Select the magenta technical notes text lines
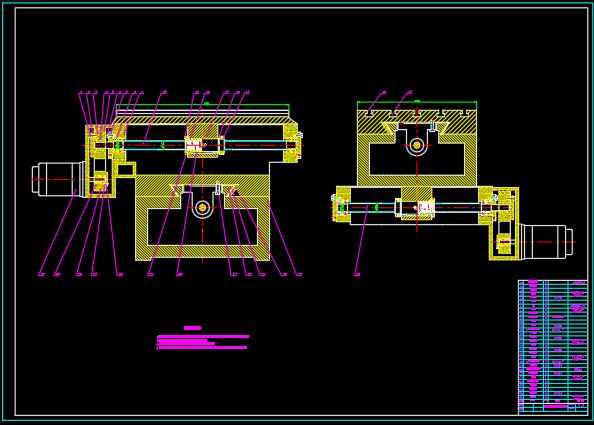594x425 pixels. coord(203,342)
